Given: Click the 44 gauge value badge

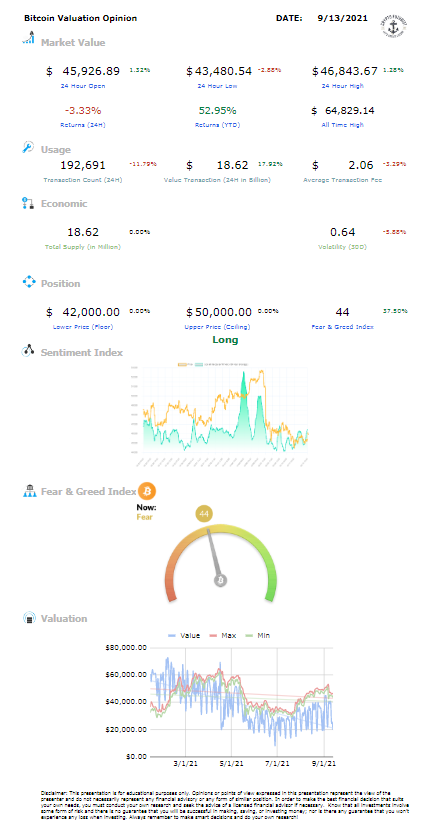Looking at the screenshot, I should tap(205, 514).
